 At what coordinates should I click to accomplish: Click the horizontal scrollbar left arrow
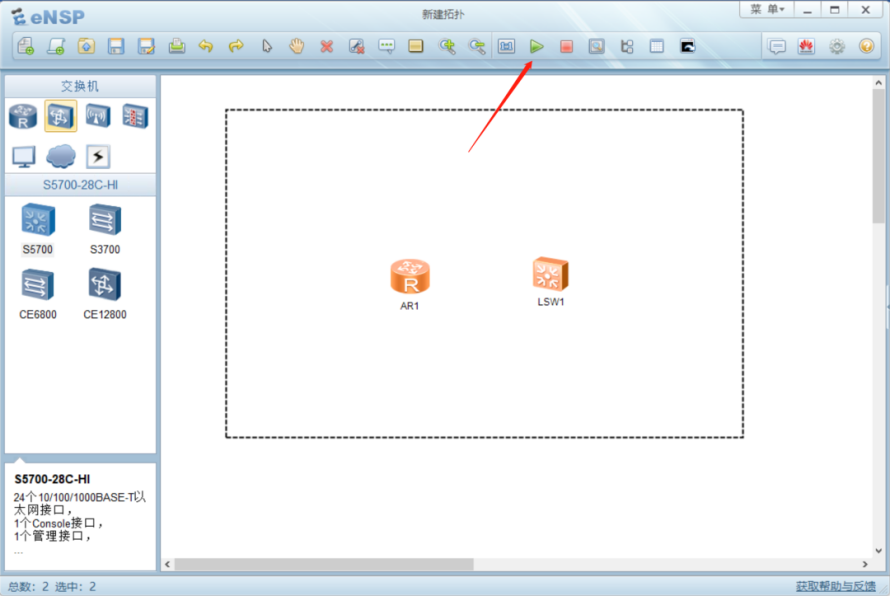pos(167,564)
